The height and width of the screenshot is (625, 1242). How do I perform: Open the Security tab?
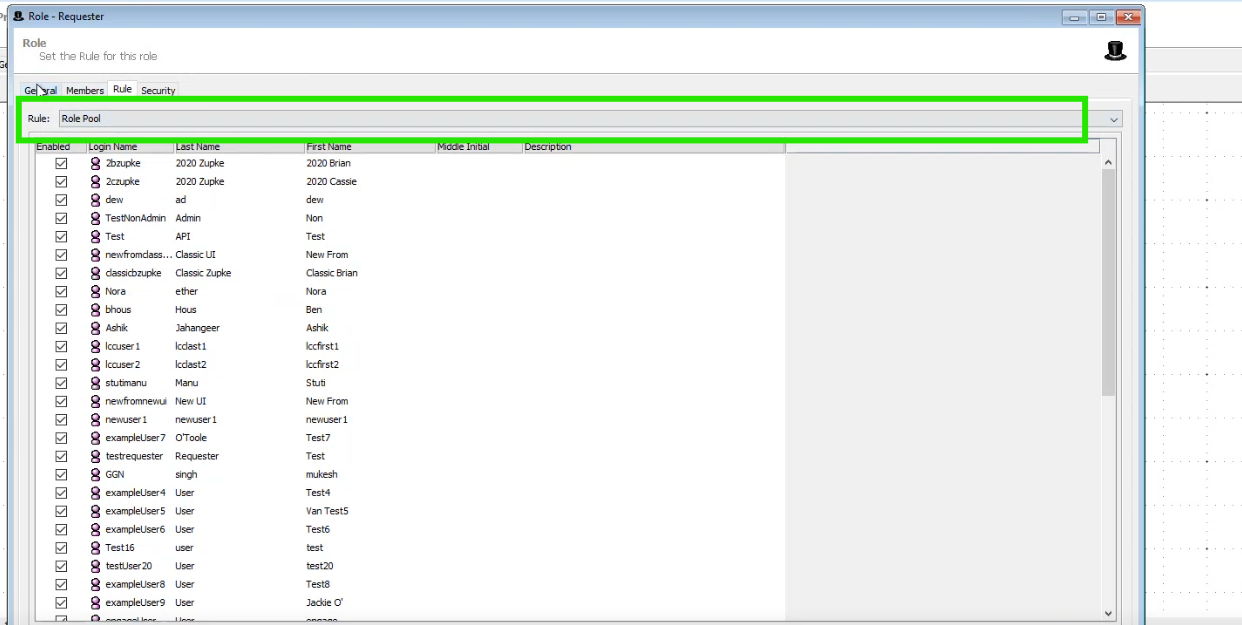pos(158,90)
